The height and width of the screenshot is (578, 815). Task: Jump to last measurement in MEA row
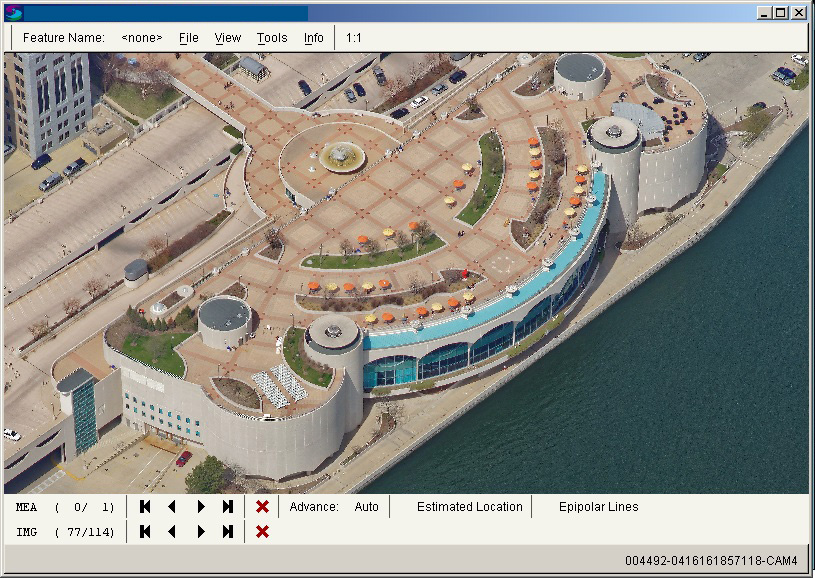[228, 507]
